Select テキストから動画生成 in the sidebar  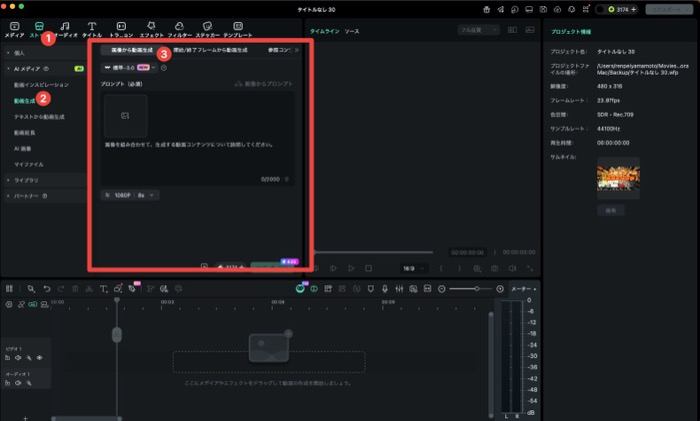click(39, 117)
